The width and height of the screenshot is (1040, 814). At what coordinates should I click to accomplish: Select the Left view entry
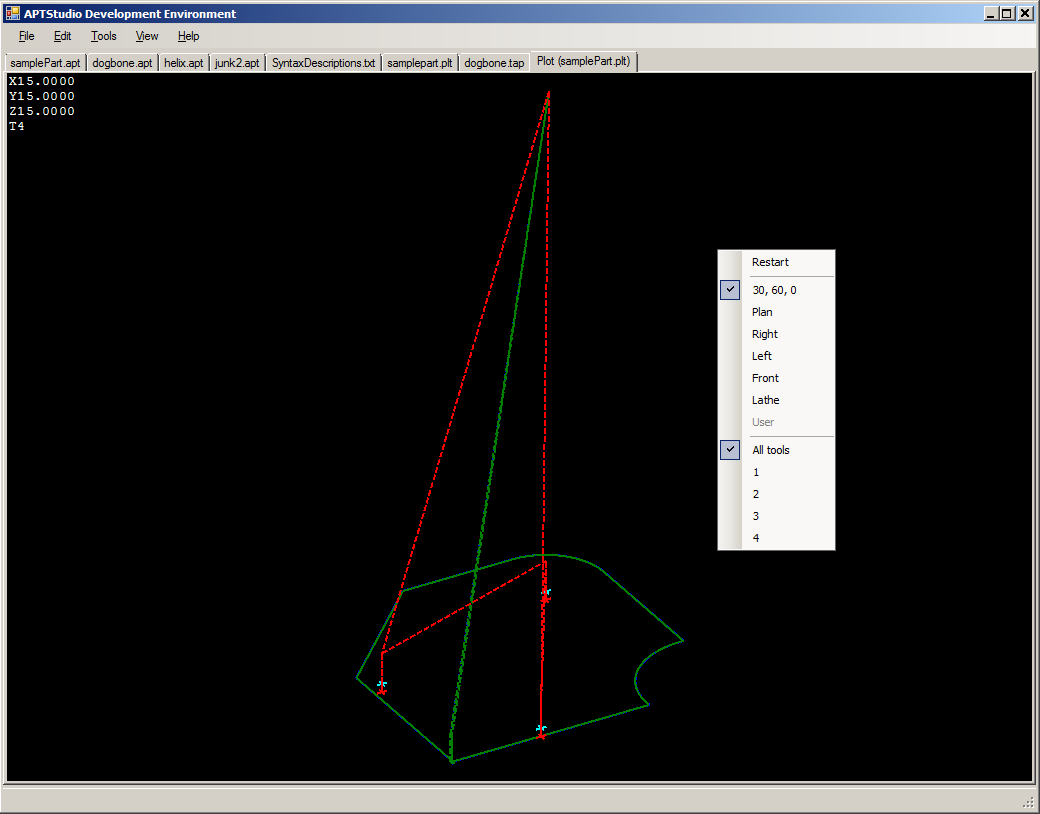[776, 356]
